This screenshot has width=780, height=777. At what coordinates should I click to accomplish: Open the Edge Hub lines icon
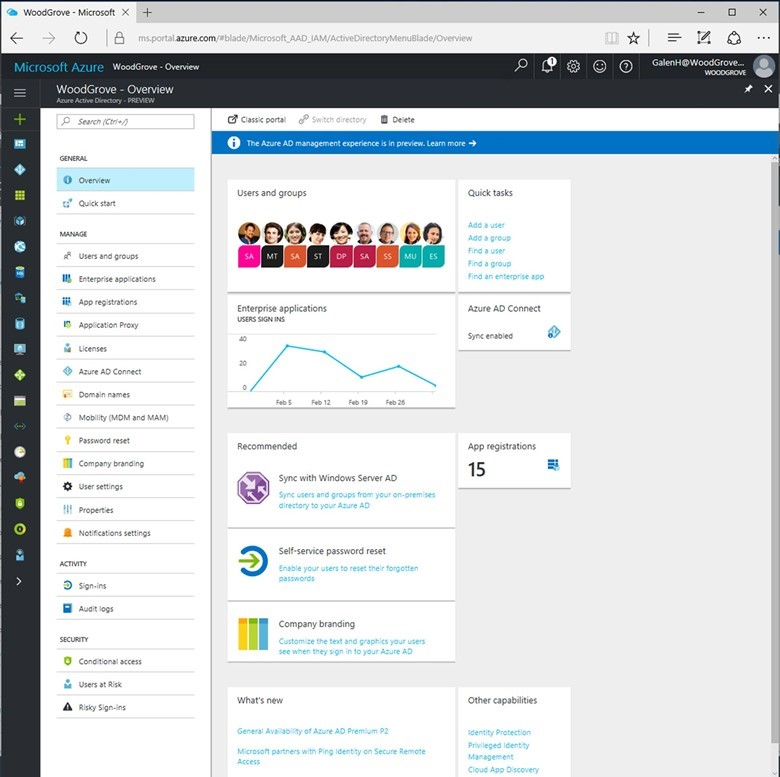pyautogui.click(x=674, y=38)
